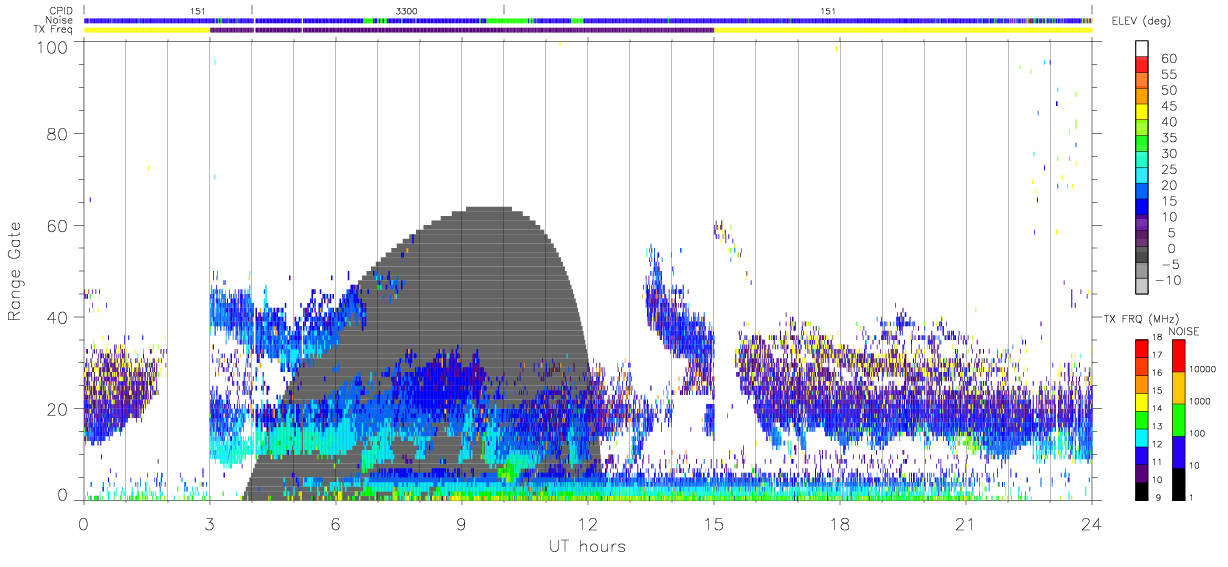Click Range Gate axis tick label 100
The width and height of the screenshot is (1228, 567).
click(53, 46)
